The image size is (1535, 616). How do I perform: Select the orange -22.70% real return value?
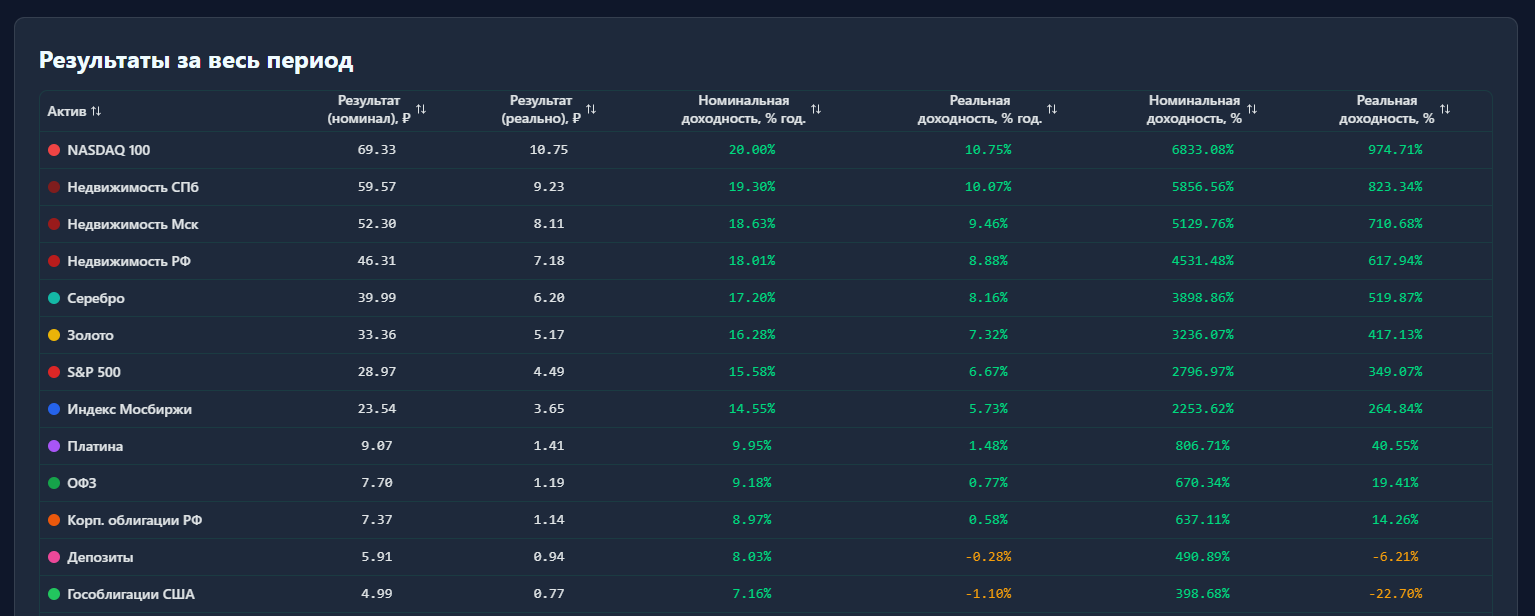(1394, 594)
